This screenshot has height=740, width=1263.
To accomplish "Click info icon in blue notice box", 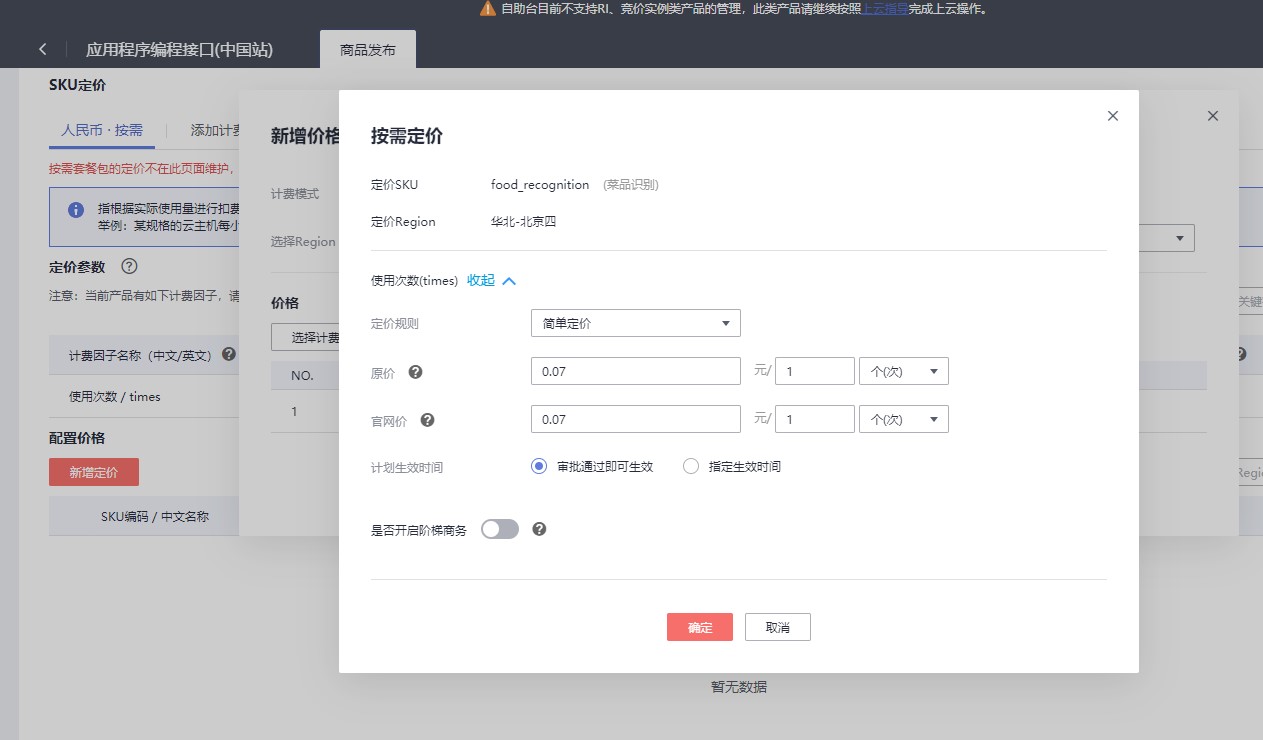I will 75,210.
